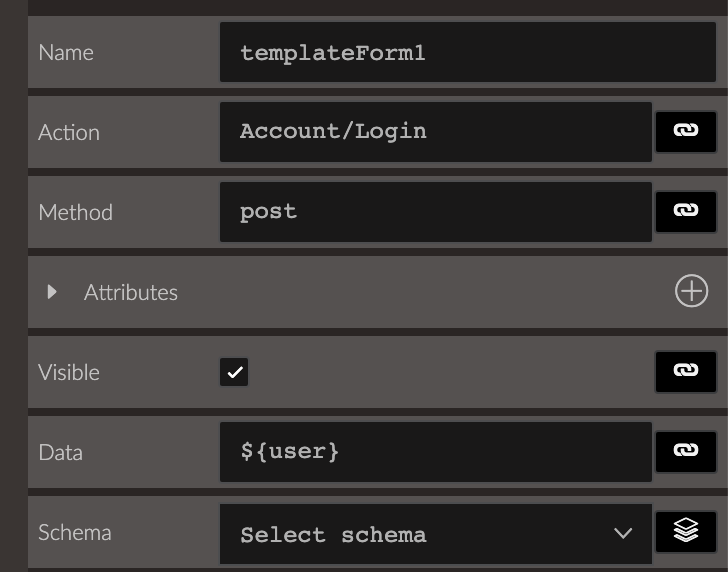The height and width of the screenshot is (572, 728).
Task: Click the Data property label
Action: (60, 452)
